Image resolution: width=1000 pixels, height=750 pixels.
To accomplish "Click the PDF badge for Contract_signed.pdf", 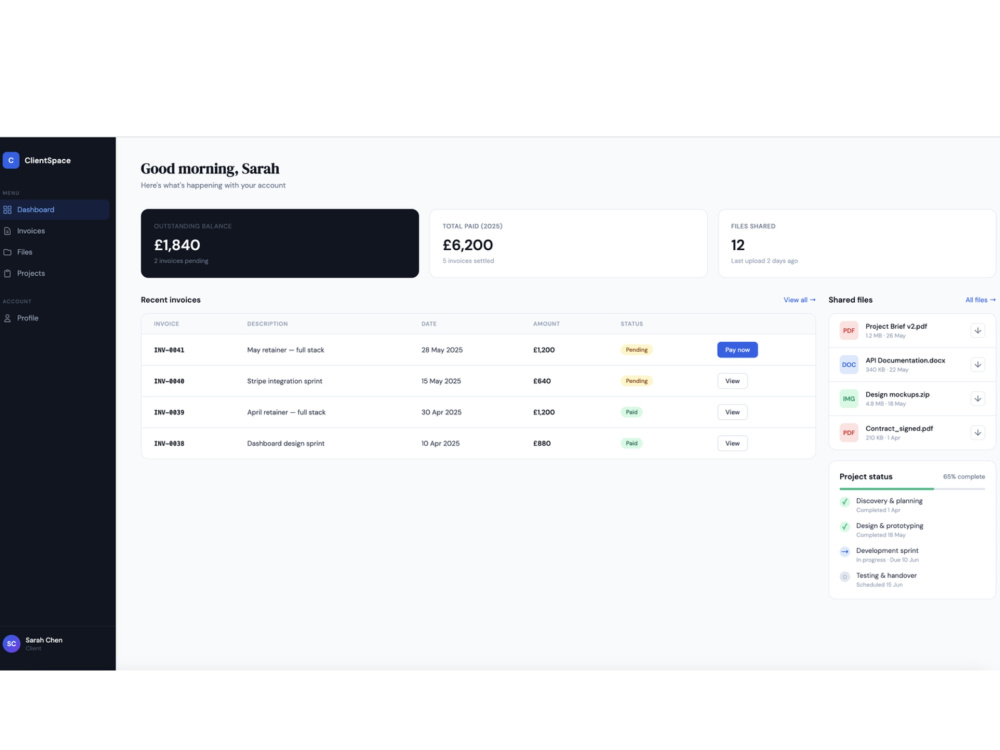I will pyautogui.click(x=849, y=432).
